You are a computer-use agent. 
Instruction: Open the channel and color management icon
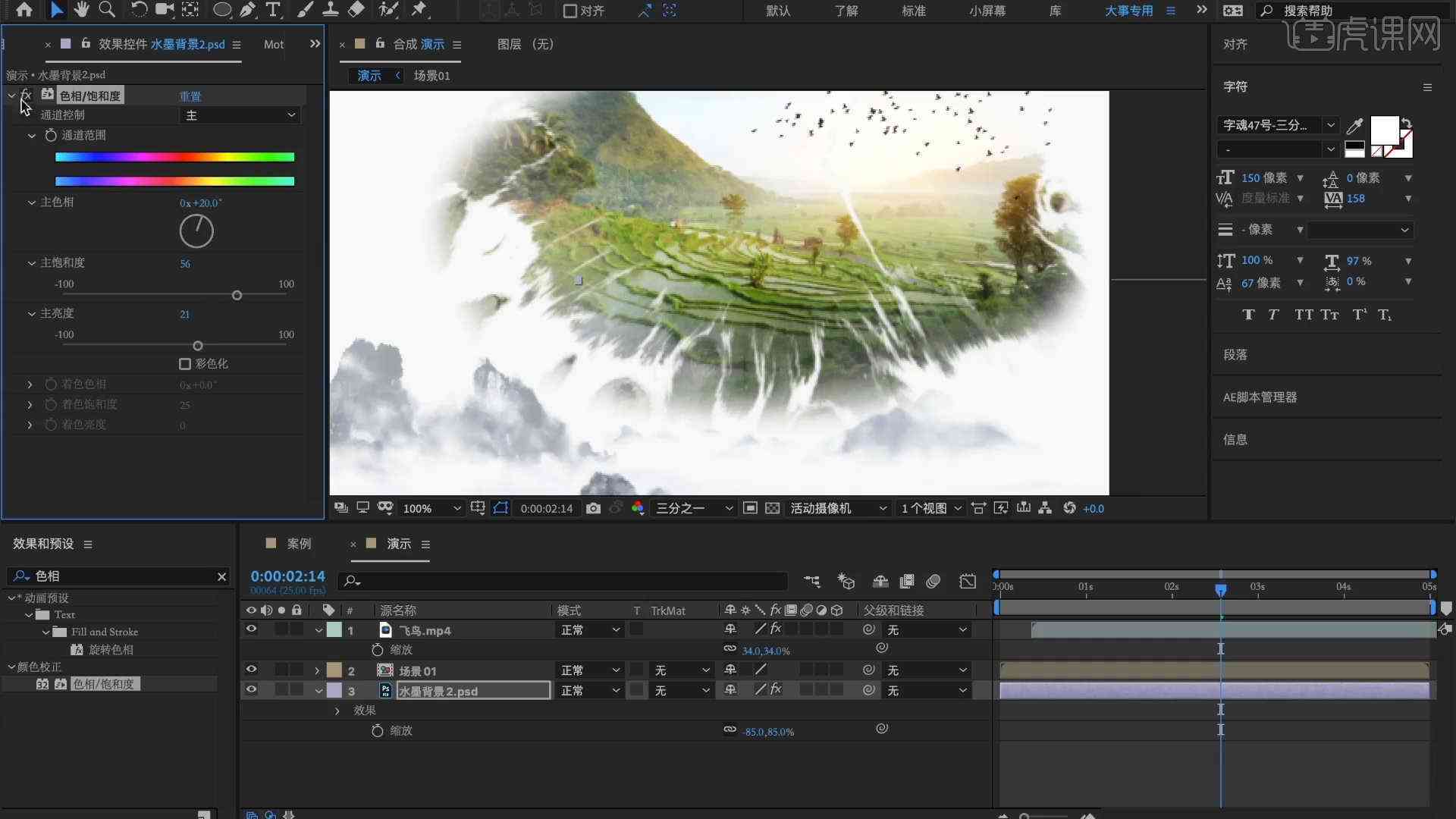[638, 508]
